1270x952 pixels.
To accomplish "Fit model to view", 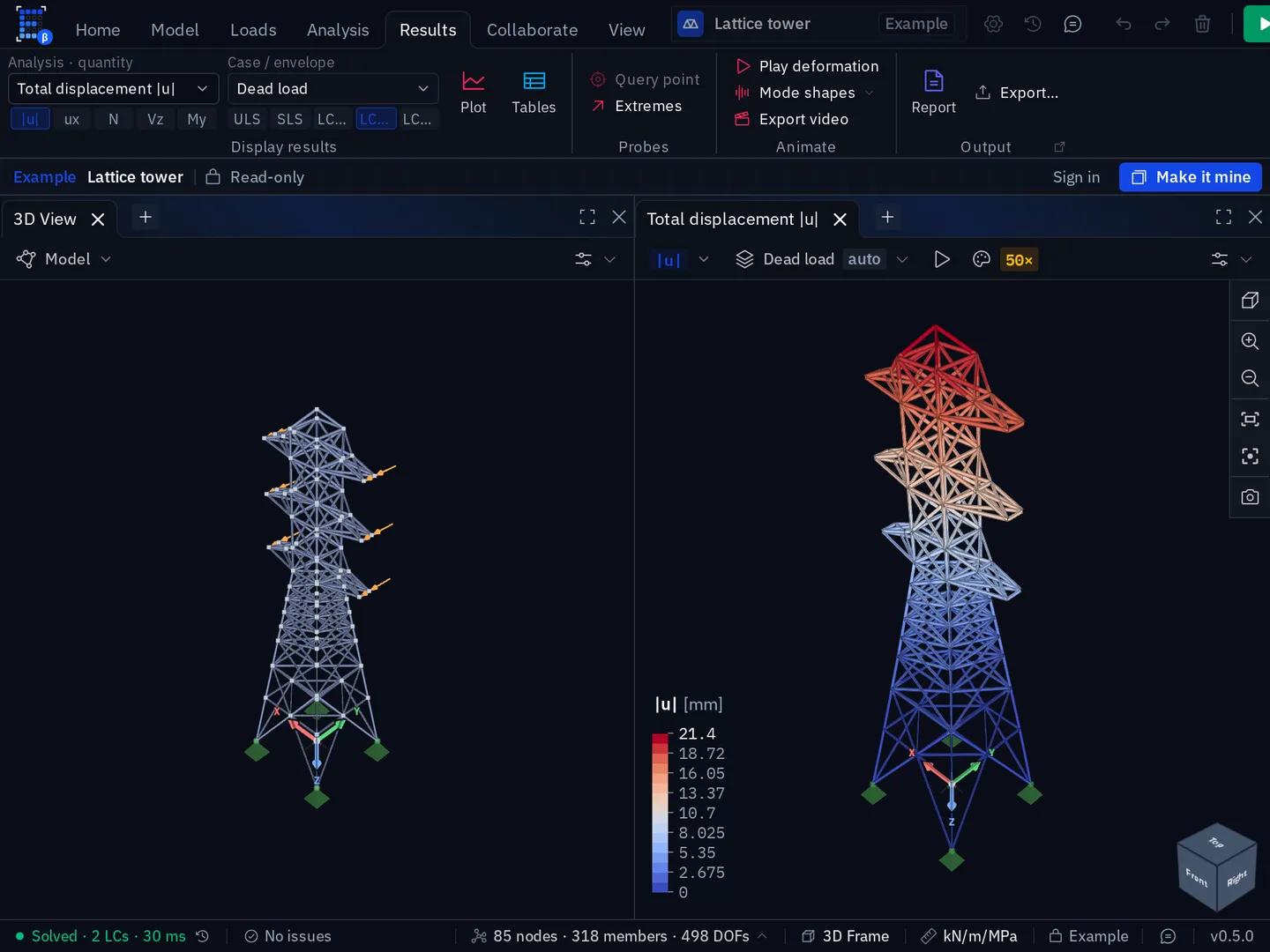I will [x=1250, y=419].
